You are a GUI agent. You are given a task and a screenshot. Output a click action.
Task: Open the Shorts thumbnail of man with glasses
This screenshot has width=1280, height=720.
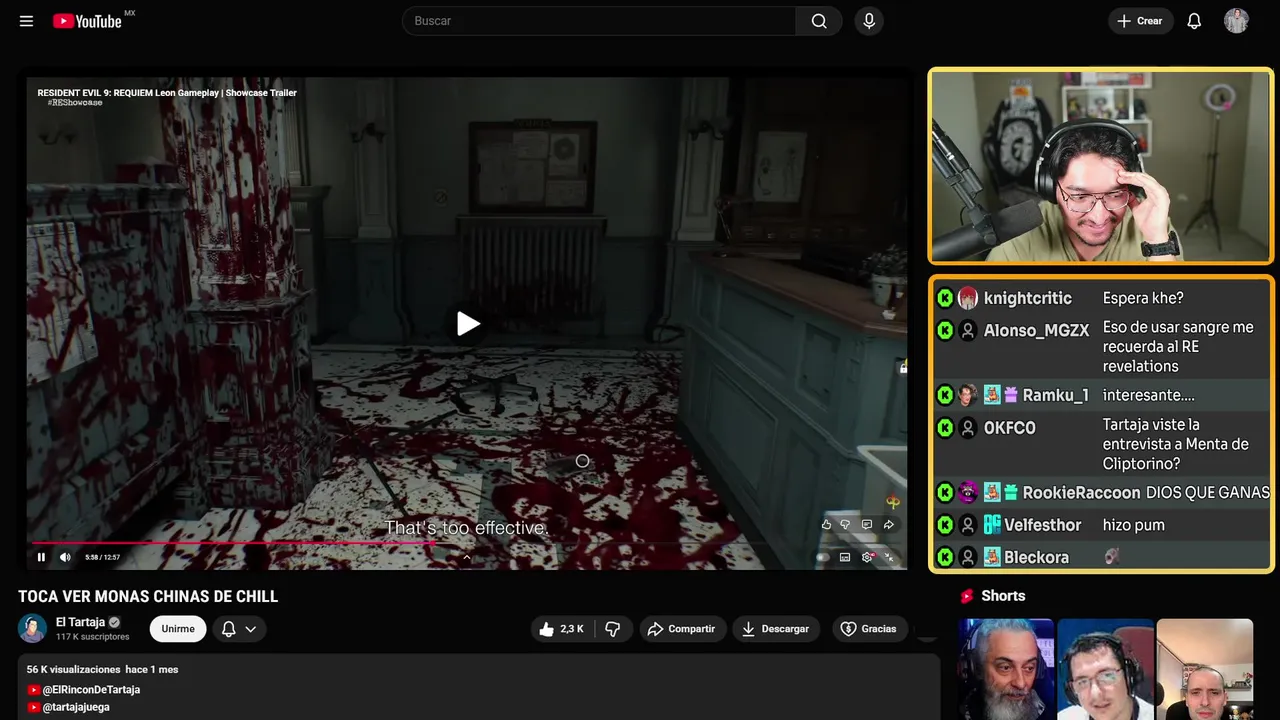pos(1105,669)
